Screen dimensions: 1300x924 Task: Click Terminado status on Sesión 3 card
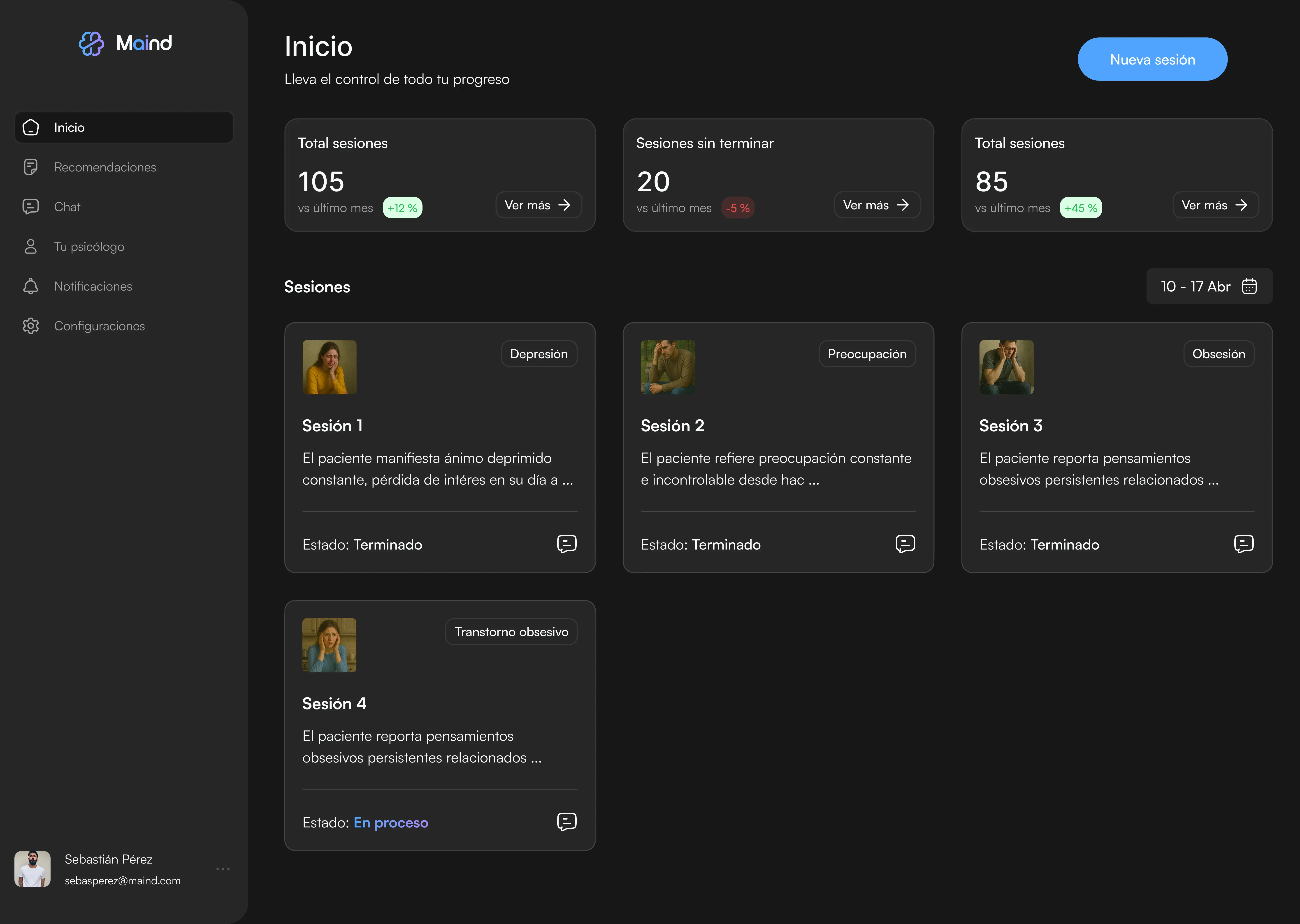pos(1065,545)
